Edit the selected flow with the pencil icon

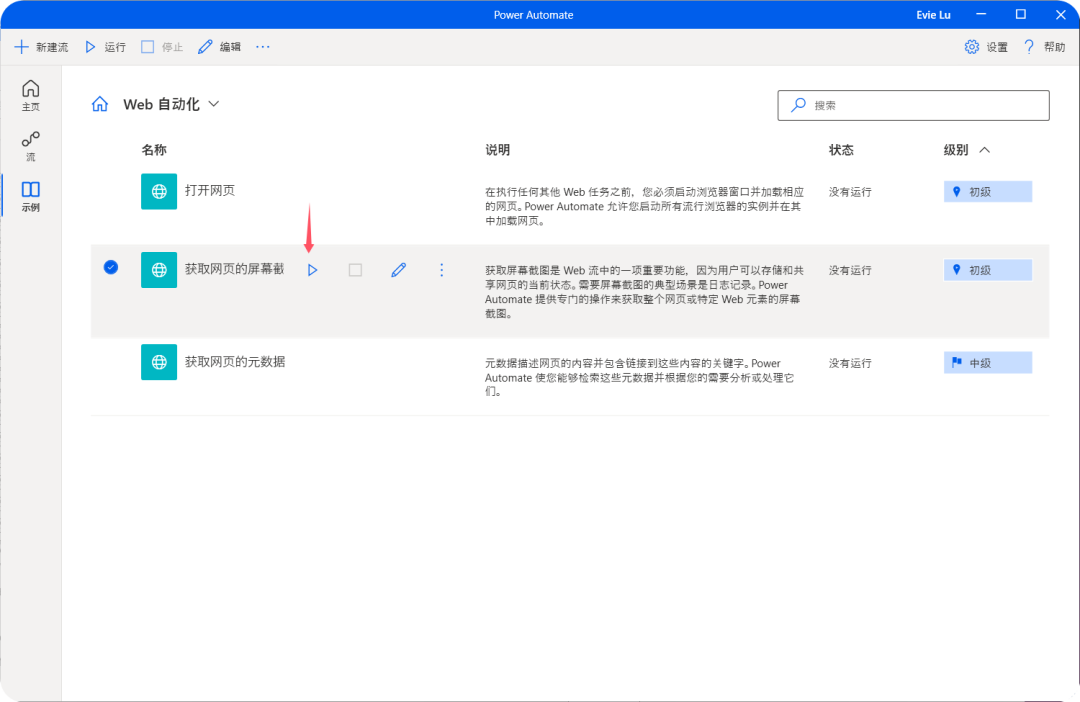(x=398, y=270)
